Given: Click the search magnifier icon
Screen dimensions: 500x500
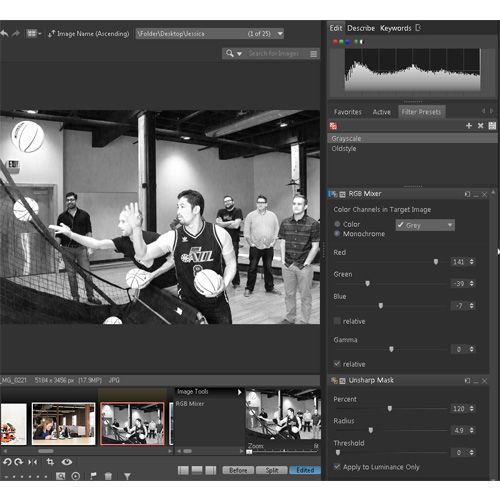Looking at the screenshot, I should pyautogui.click(x=229, y=53).
